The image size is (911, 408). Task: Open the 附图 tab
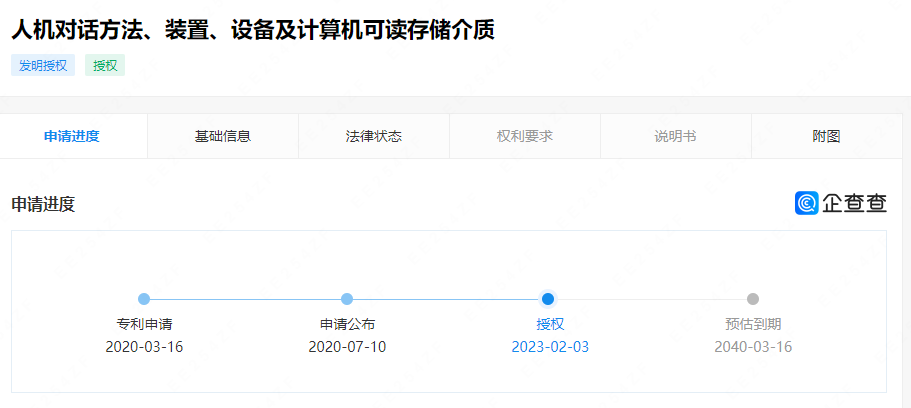point(827,136)
